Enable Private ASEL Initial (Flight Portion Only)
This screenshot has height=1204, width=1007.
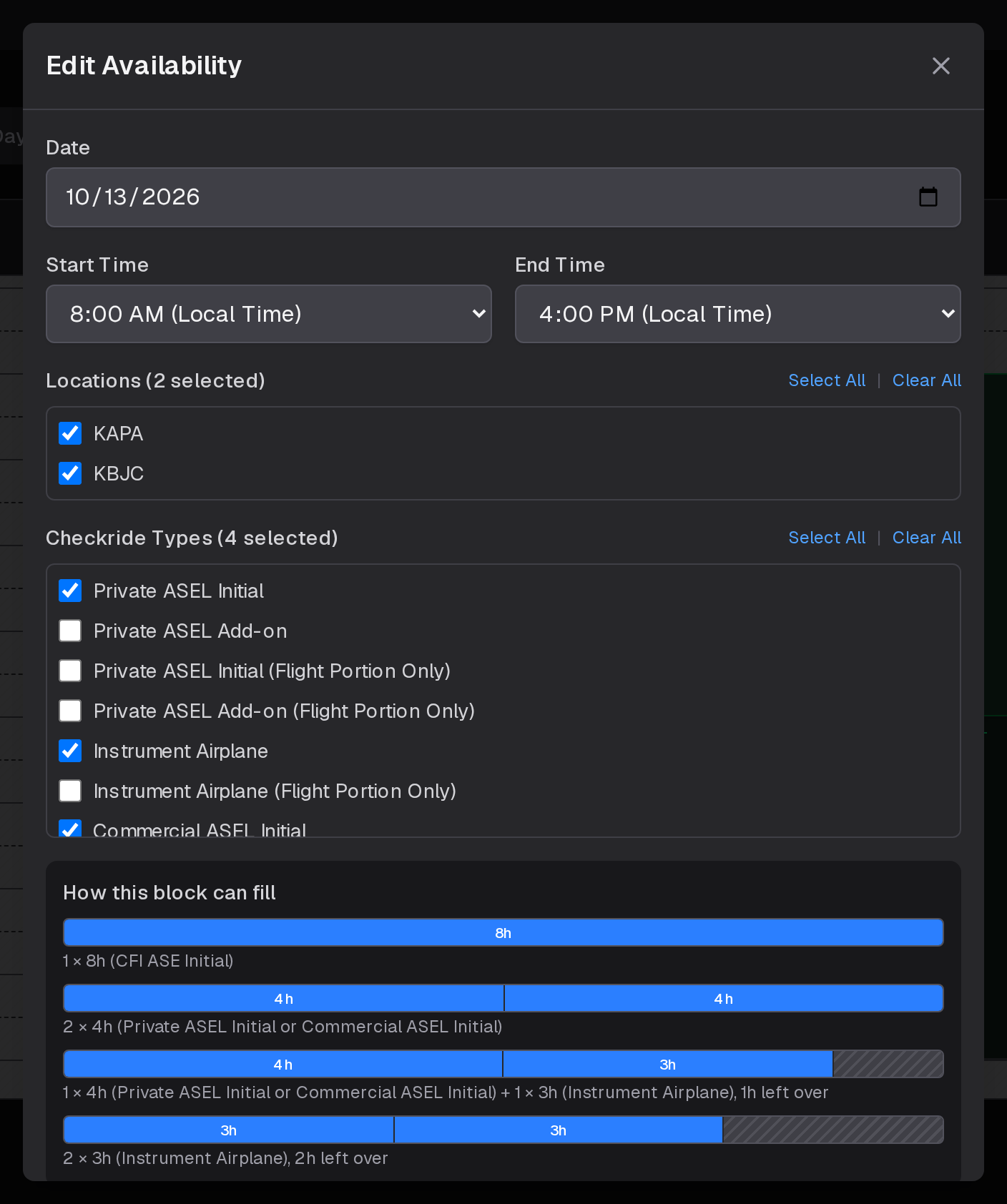(70, 671)
